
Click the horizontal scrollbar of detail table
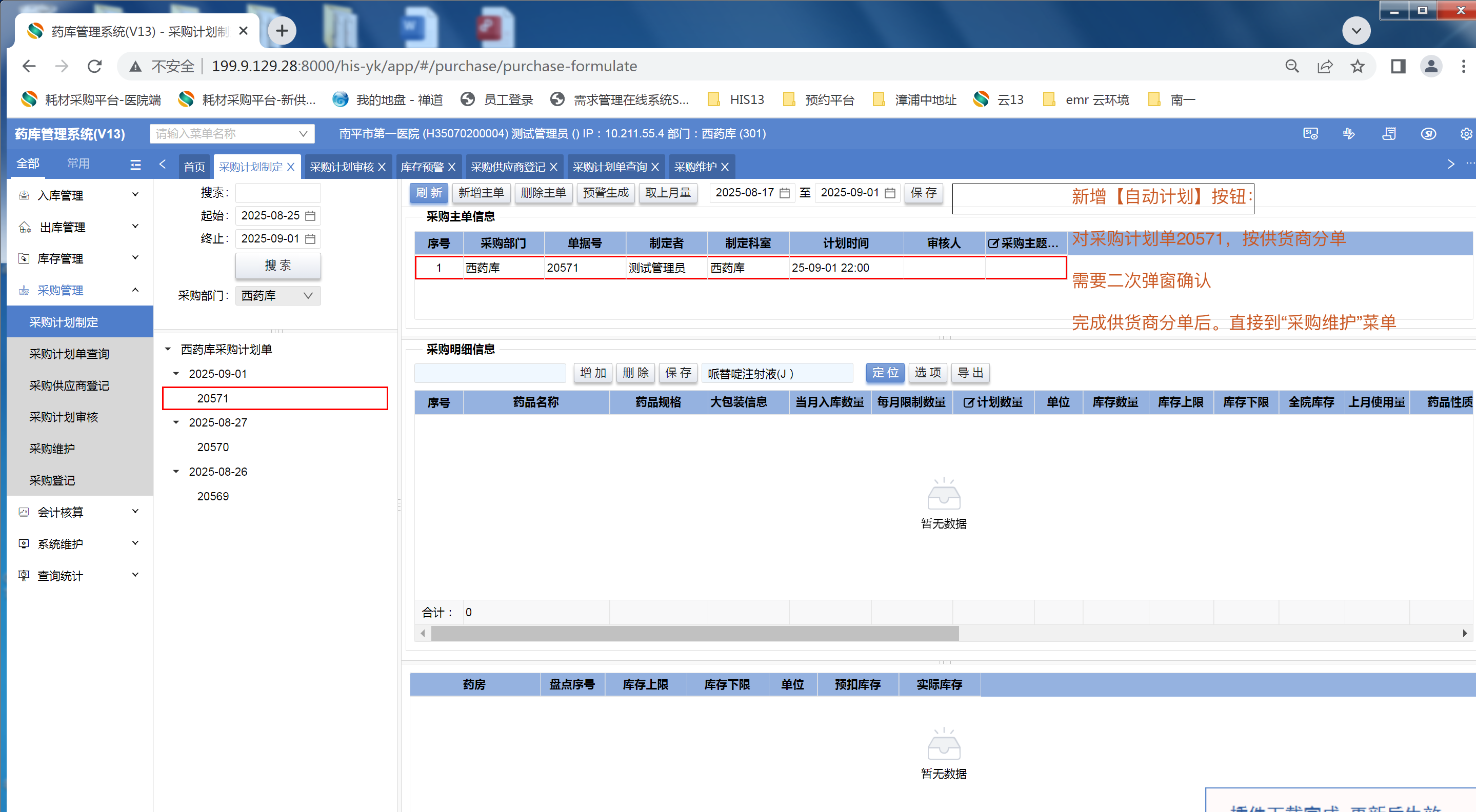pyautogui.click(x=694, y=633)
